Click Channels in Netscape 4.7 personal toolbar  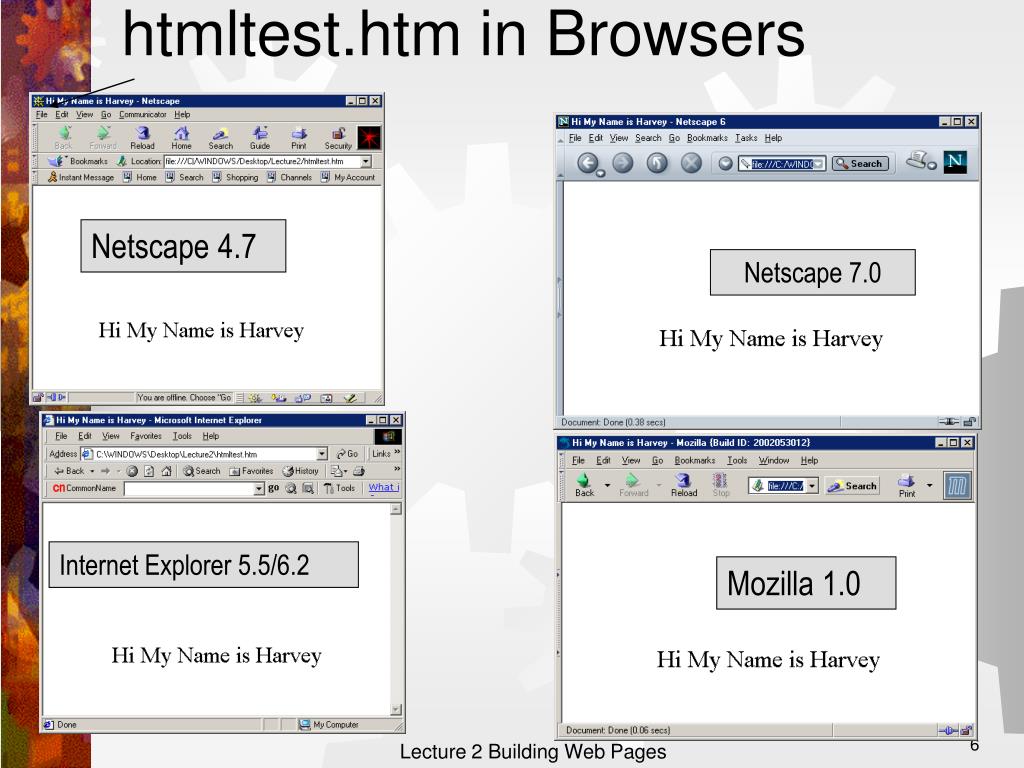(x=289, y=177)
